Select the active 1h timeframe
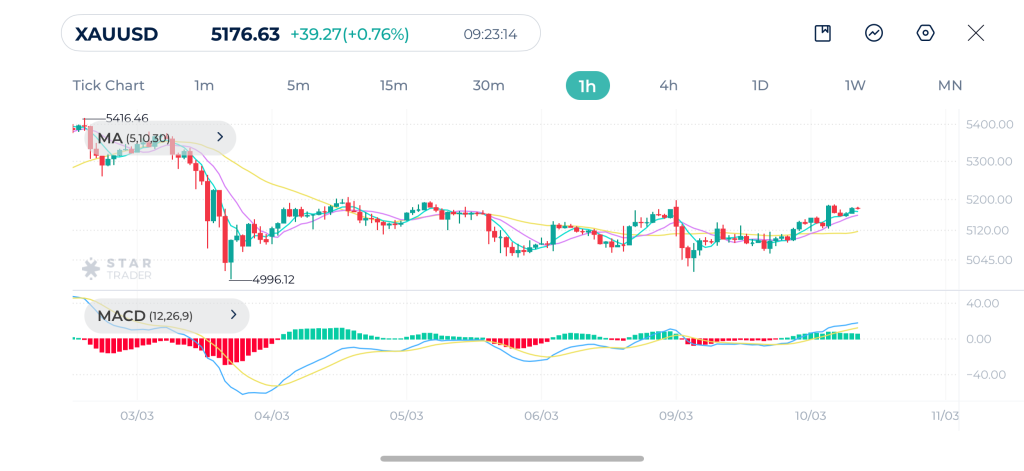Viewport: 1024px width, 471px height. point(587,85)
